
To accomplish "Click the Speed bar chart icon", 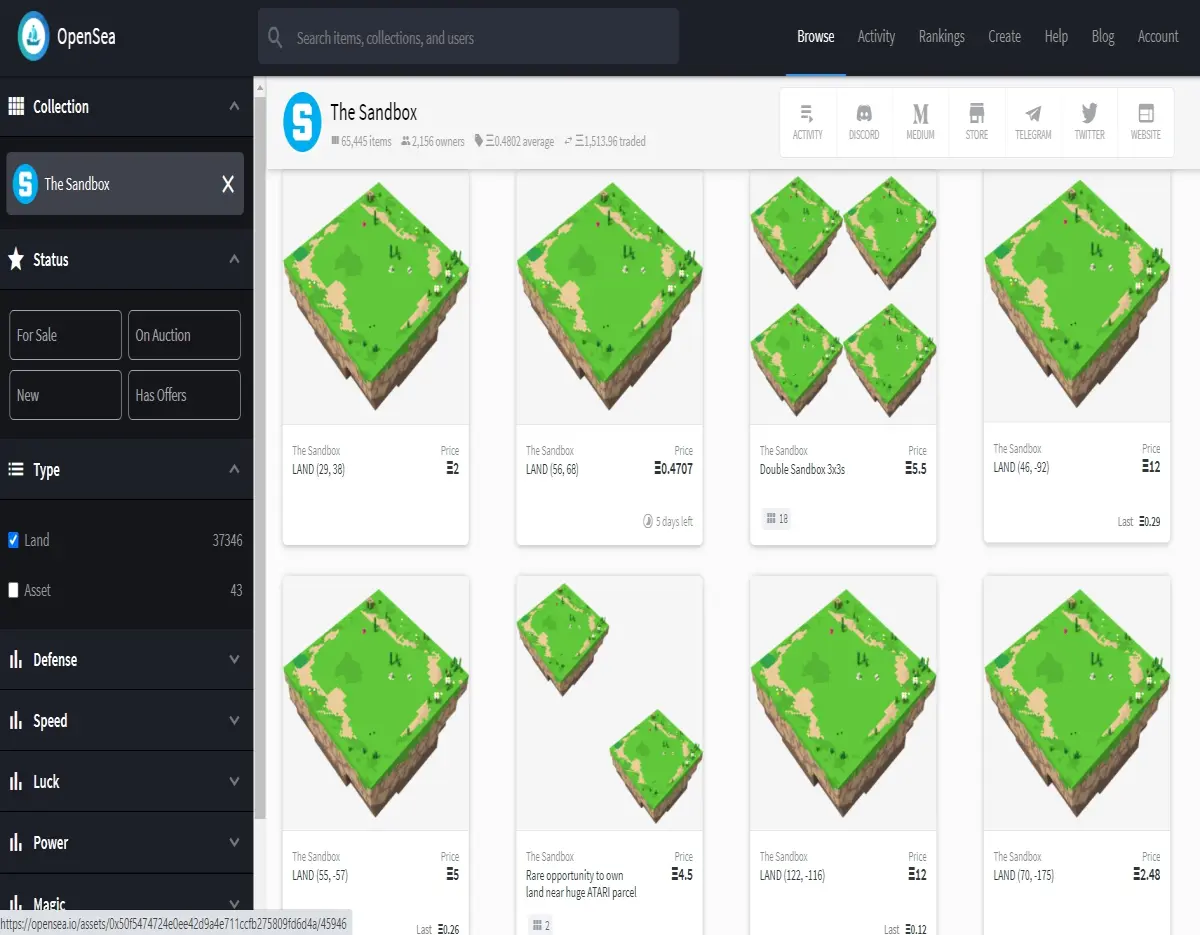I will point(16,721).
